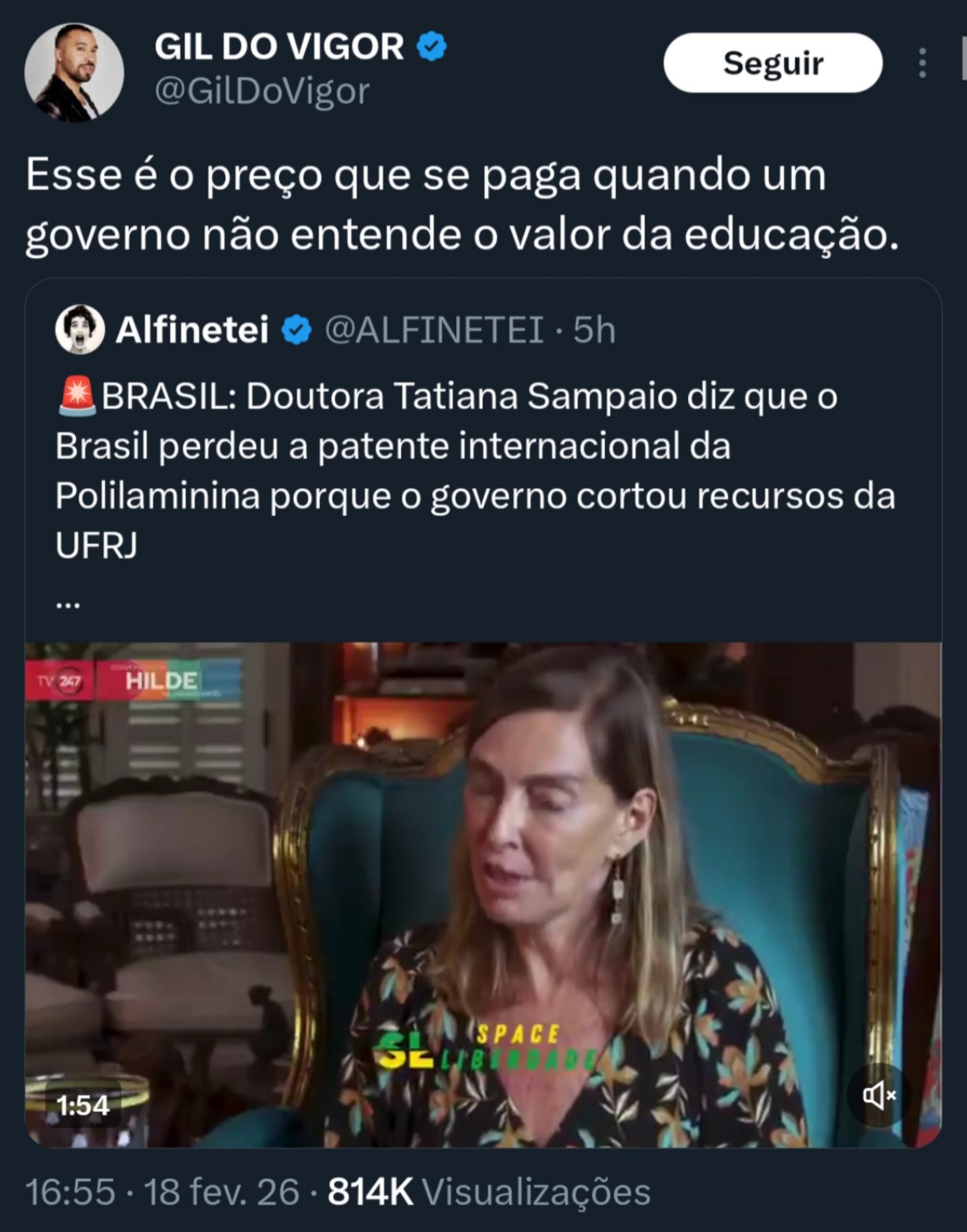This screenshot has height=1232, width=967.
Task: Click the Alfinetei profile avatar
Action: (x=80, y=329)
